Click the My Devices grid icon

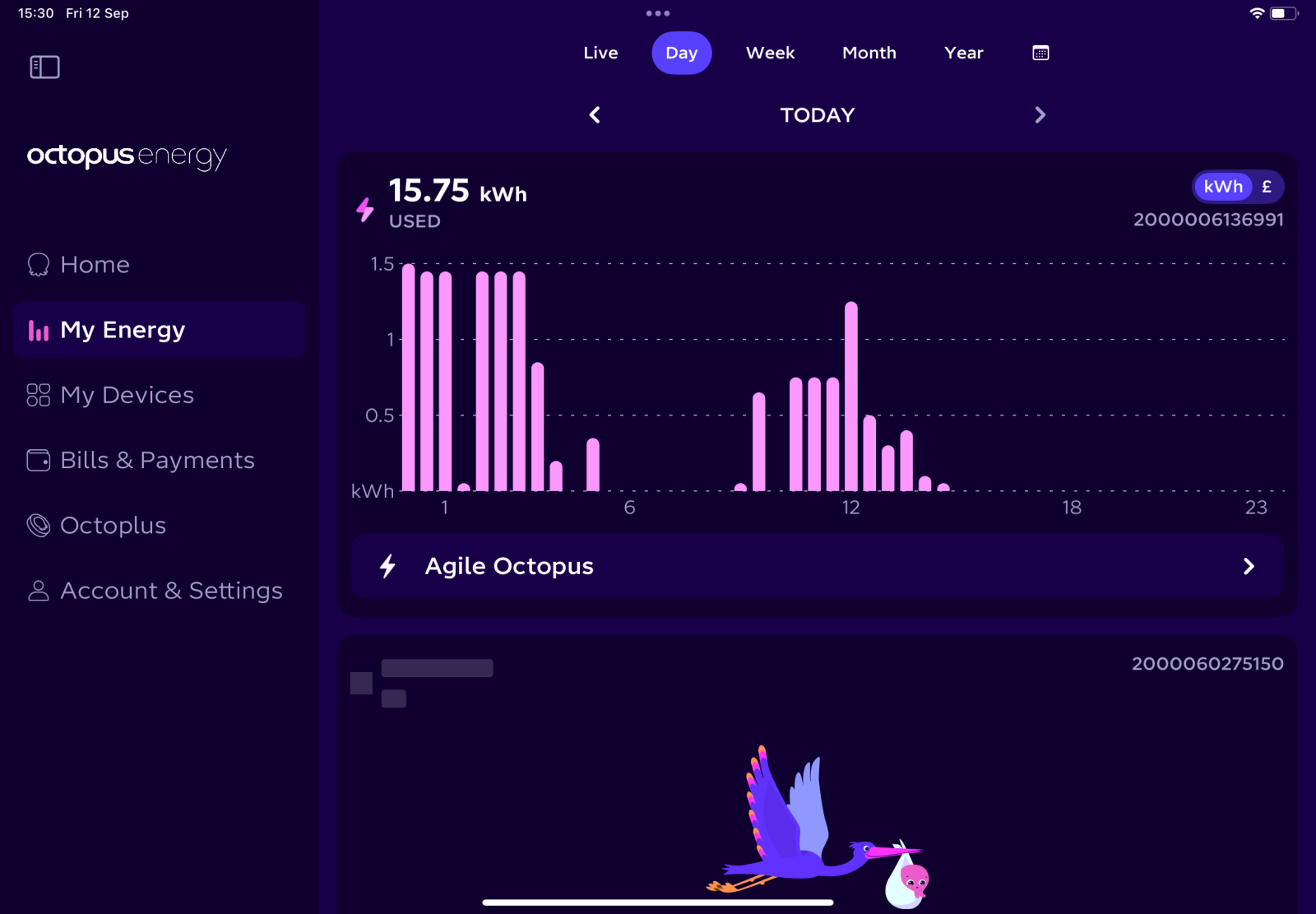[39, 395]
